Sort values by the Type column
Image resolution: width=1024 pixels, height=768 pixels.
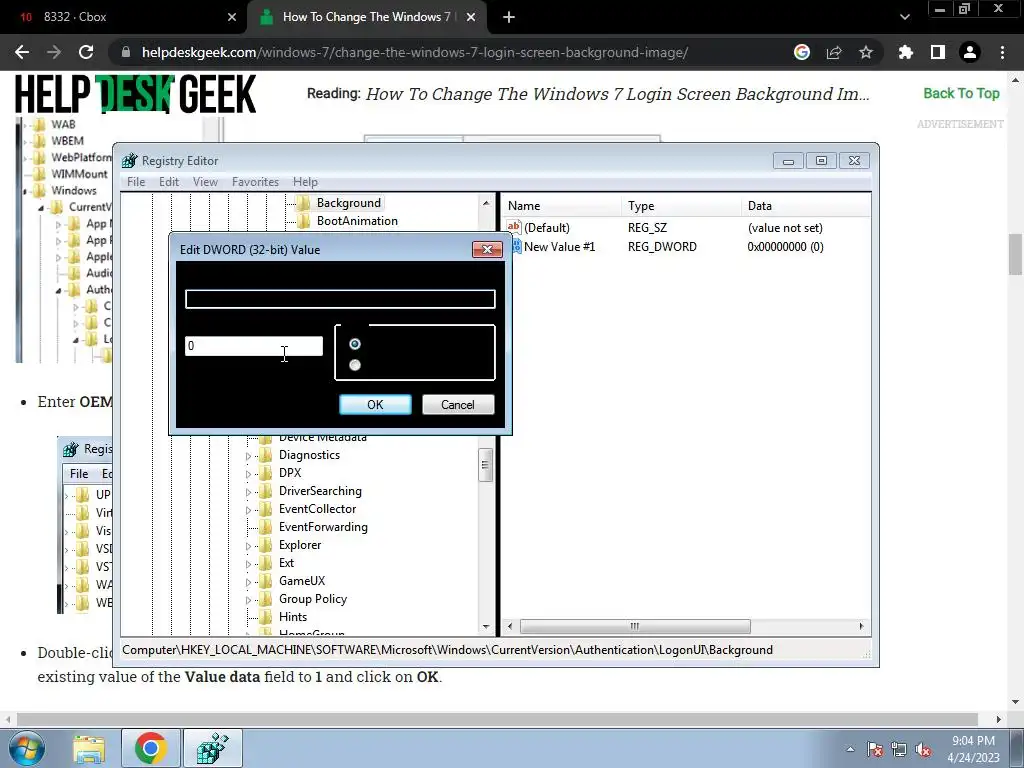pos(682,206)
